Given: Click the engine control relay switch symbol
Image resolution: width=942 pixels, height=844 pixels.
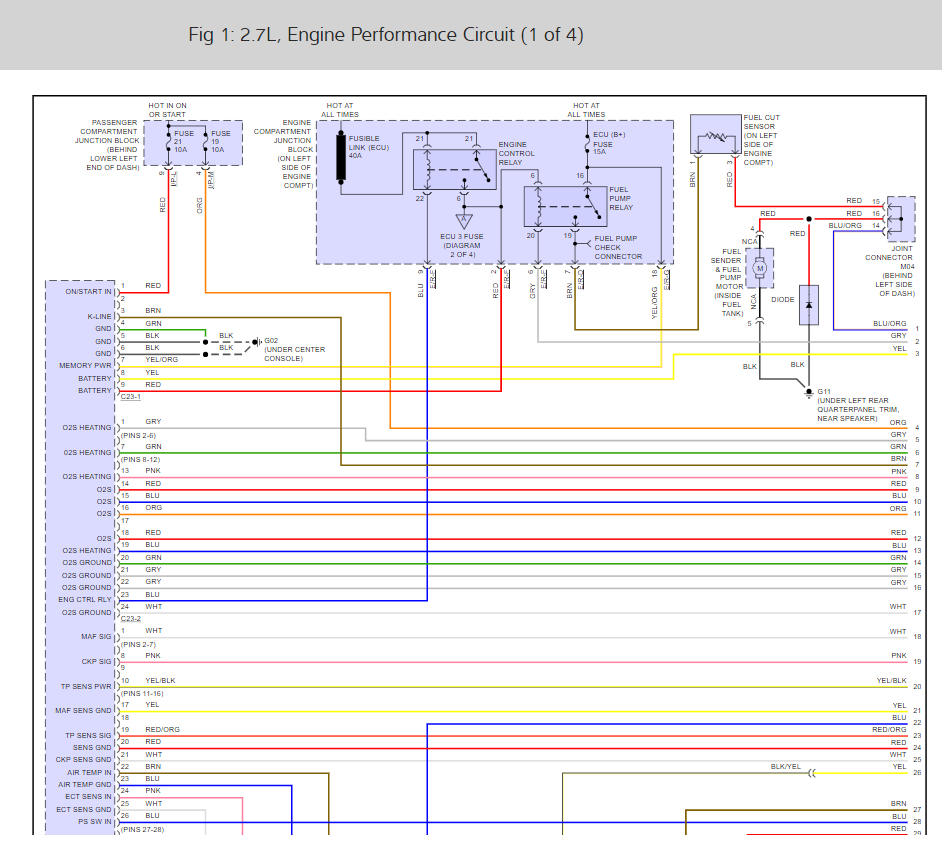Looking at the screenshot, I should point(480,170).
